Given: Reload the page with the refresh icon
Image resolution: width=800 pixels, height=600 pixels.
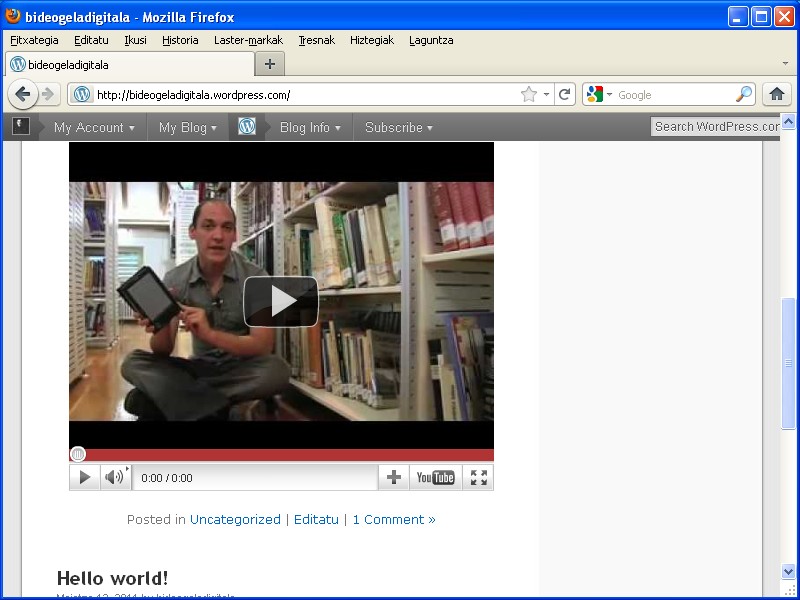Looking at the screenshot, I should [564, 94].
